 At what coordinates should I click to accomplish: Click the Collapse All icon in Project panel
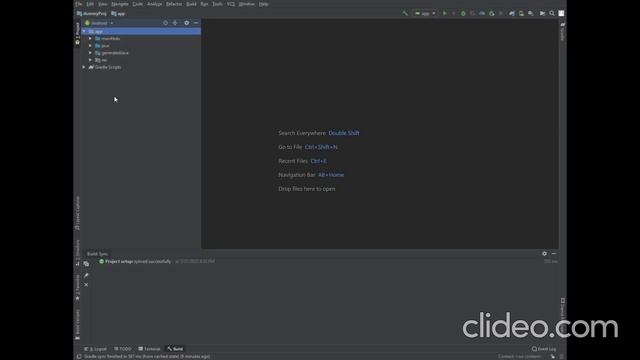[x=175, y=23]
